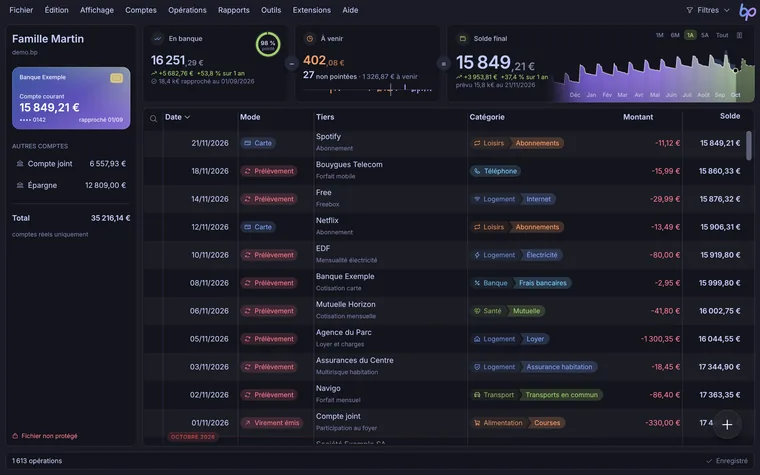Open the Outils menu
The width and height of the screenshot is (760, 475).
coord(270,10)
